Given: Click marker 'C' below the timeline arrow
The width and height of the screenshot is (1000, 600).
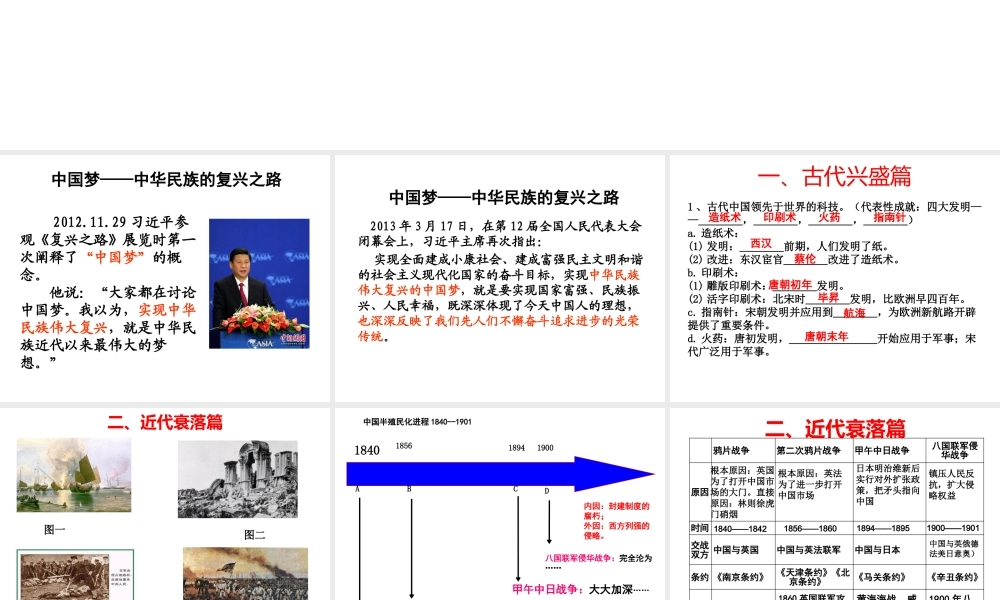Looking at the screenshot, I should click(x=515, y=490).
